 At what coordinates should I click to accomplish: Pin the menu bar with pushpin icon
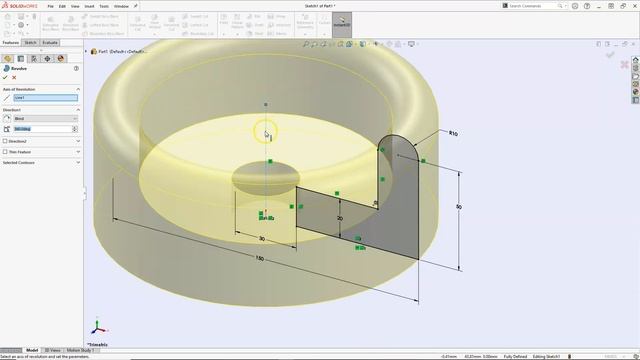[136, 6]
